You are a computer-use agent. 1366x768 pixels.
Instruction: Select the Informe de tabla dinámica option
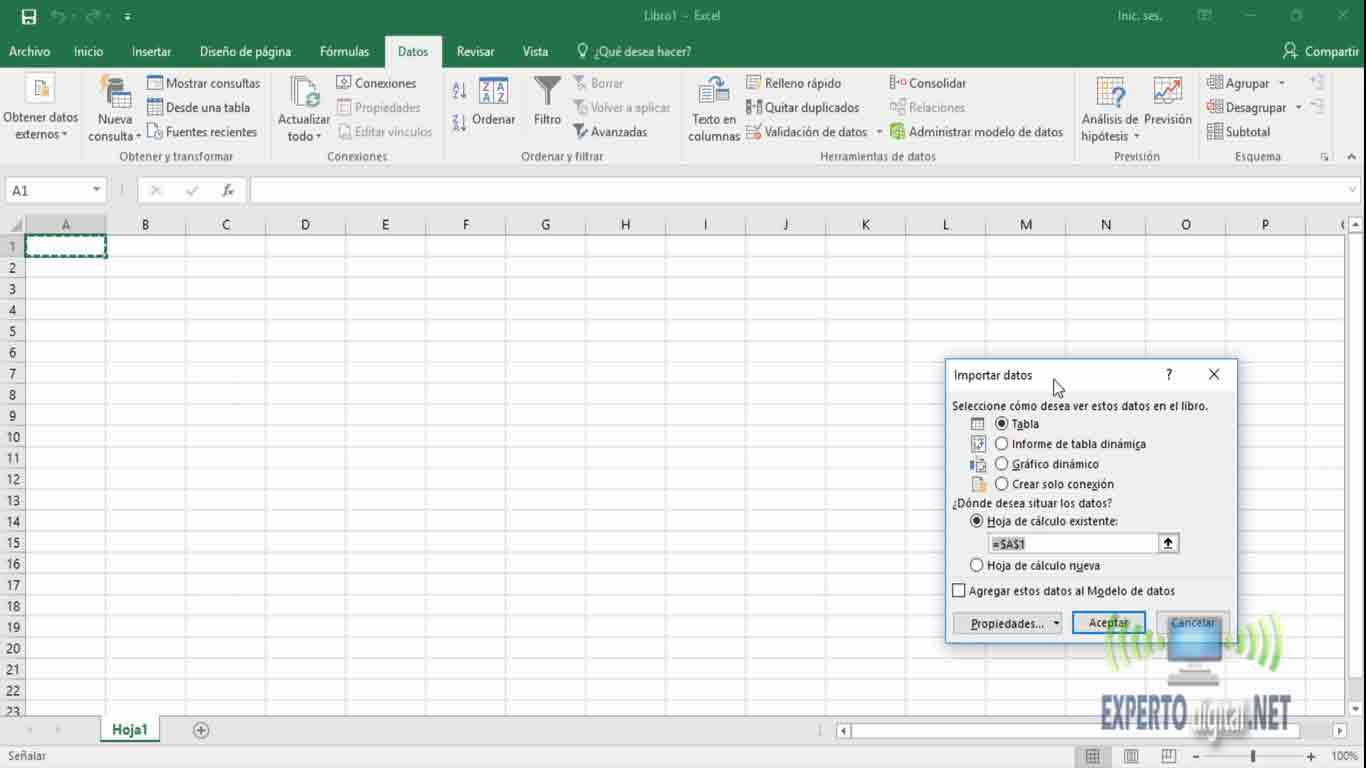1002,444
